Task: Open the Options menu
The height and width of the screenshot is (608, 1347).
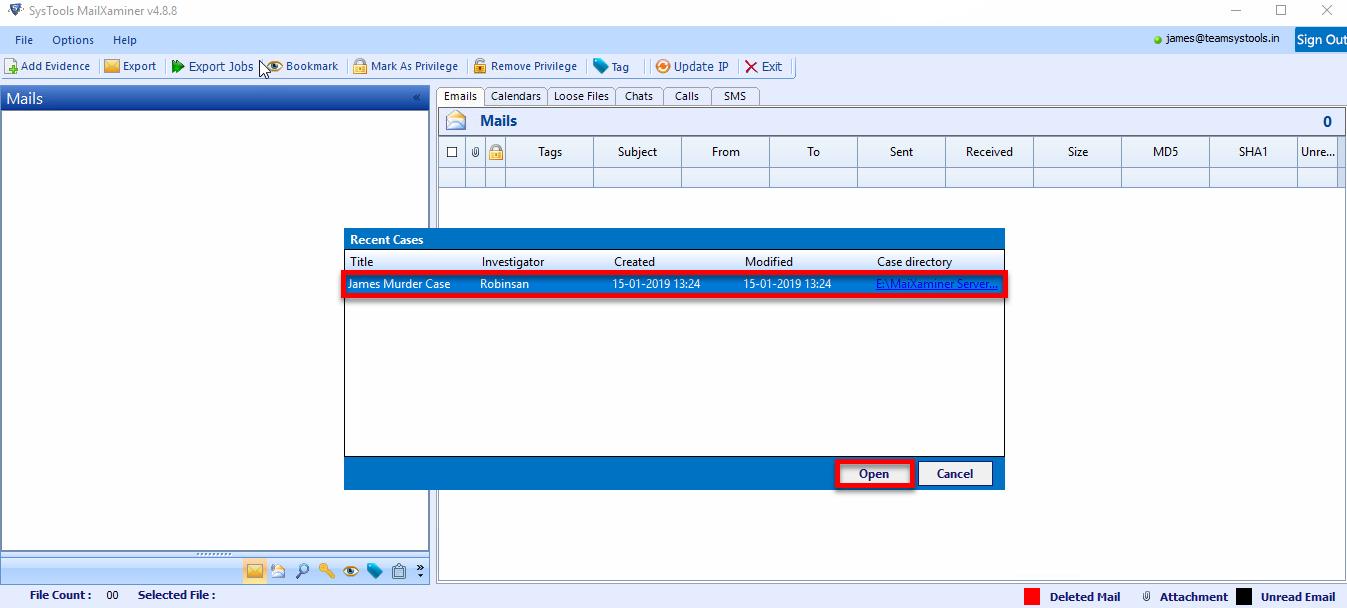Action: pyautogui.click(x=73, y=40)
